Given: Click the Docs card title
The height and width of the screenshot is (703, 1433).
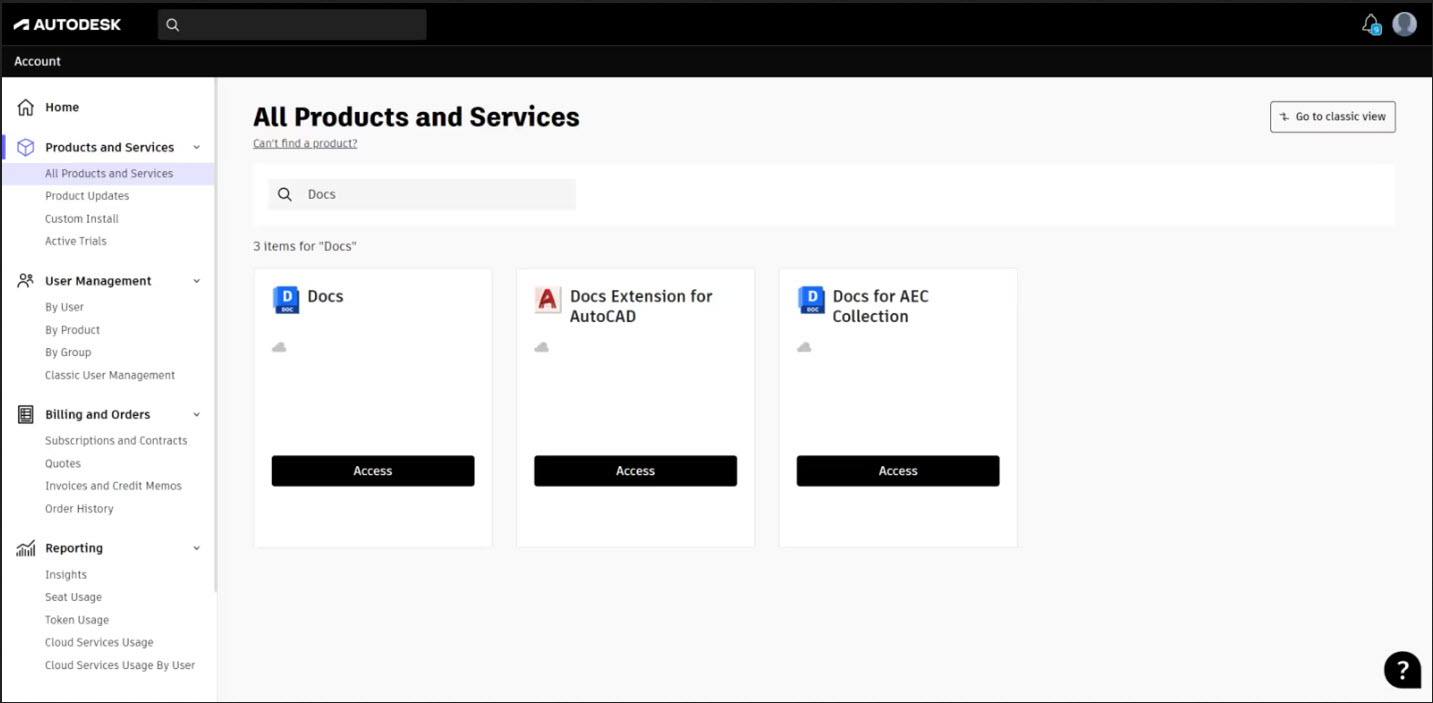Looking at the screenshot, I should pyautogui.click(x=326, y=297).
